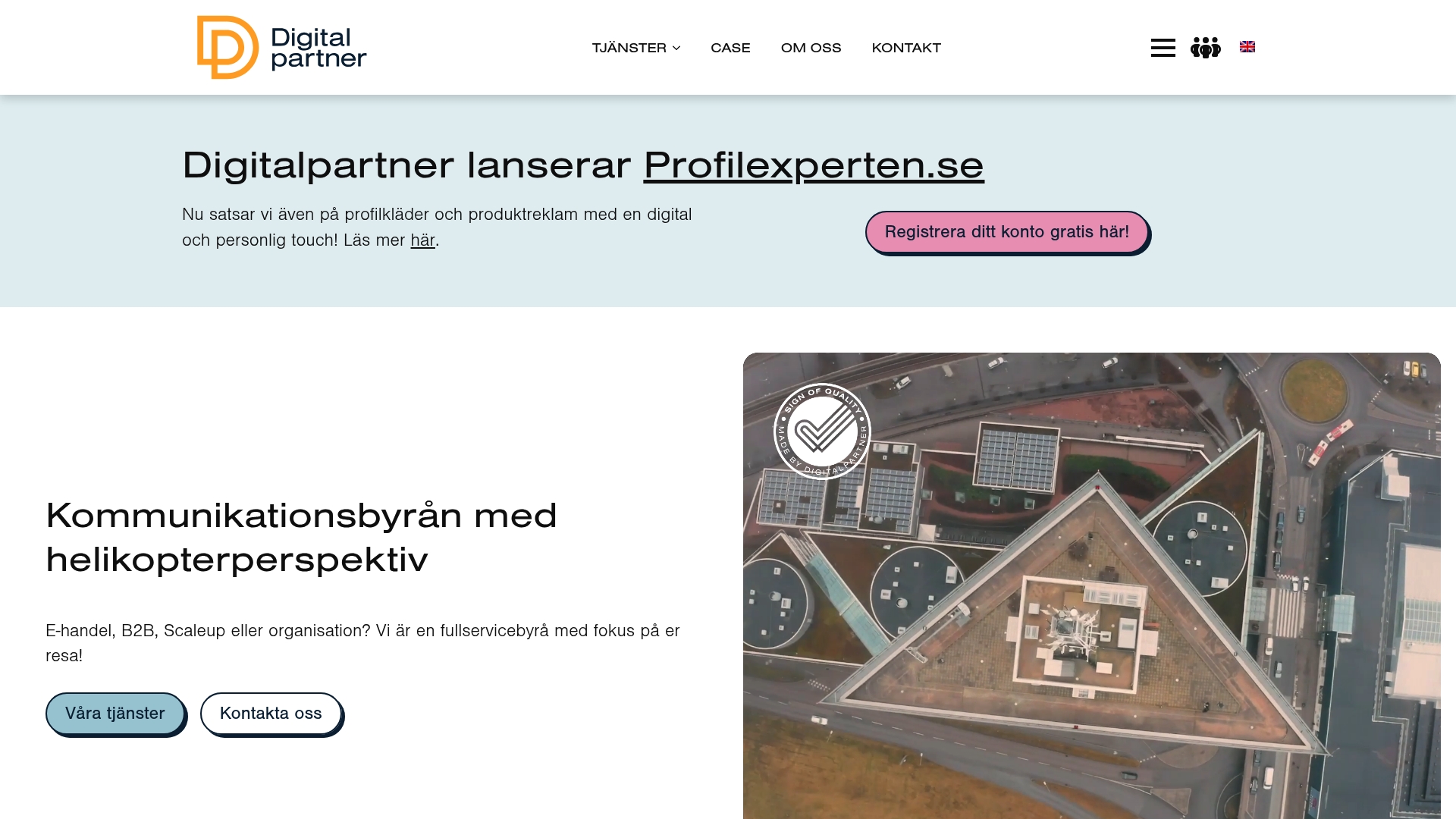The image size is (1456, 819).
Task: Expand the chevron next to Tjänster
Action: pos(676,48)
